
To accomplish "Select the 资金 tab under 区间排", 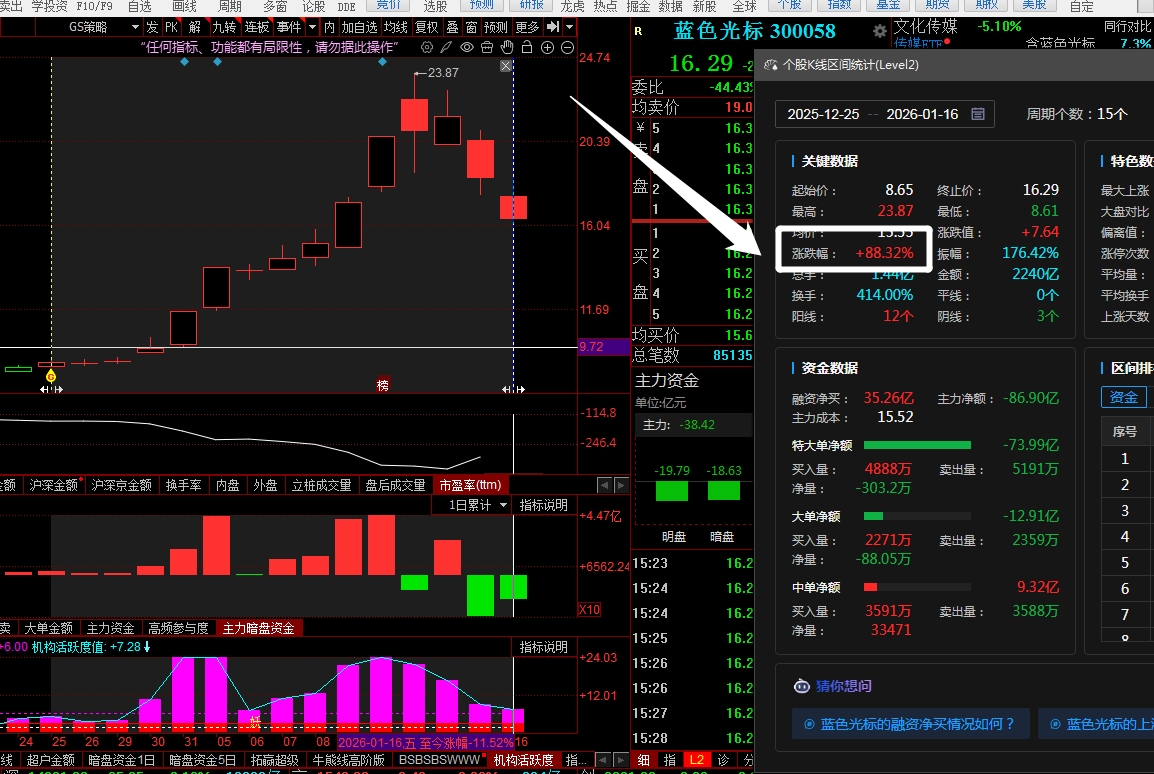I will click(1124, 397).
